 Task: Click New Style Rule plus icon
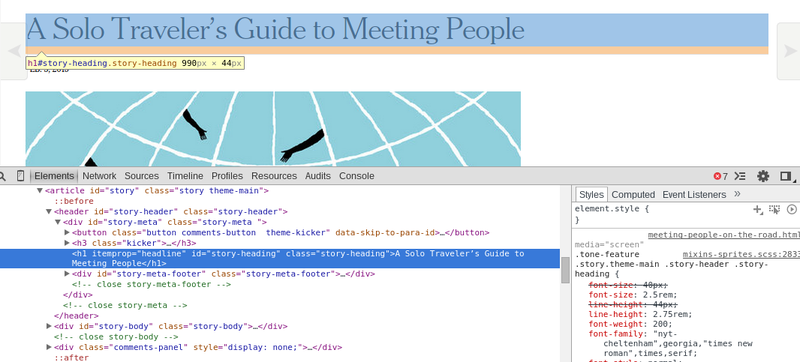pyautogui.click(x=758, y=210)
